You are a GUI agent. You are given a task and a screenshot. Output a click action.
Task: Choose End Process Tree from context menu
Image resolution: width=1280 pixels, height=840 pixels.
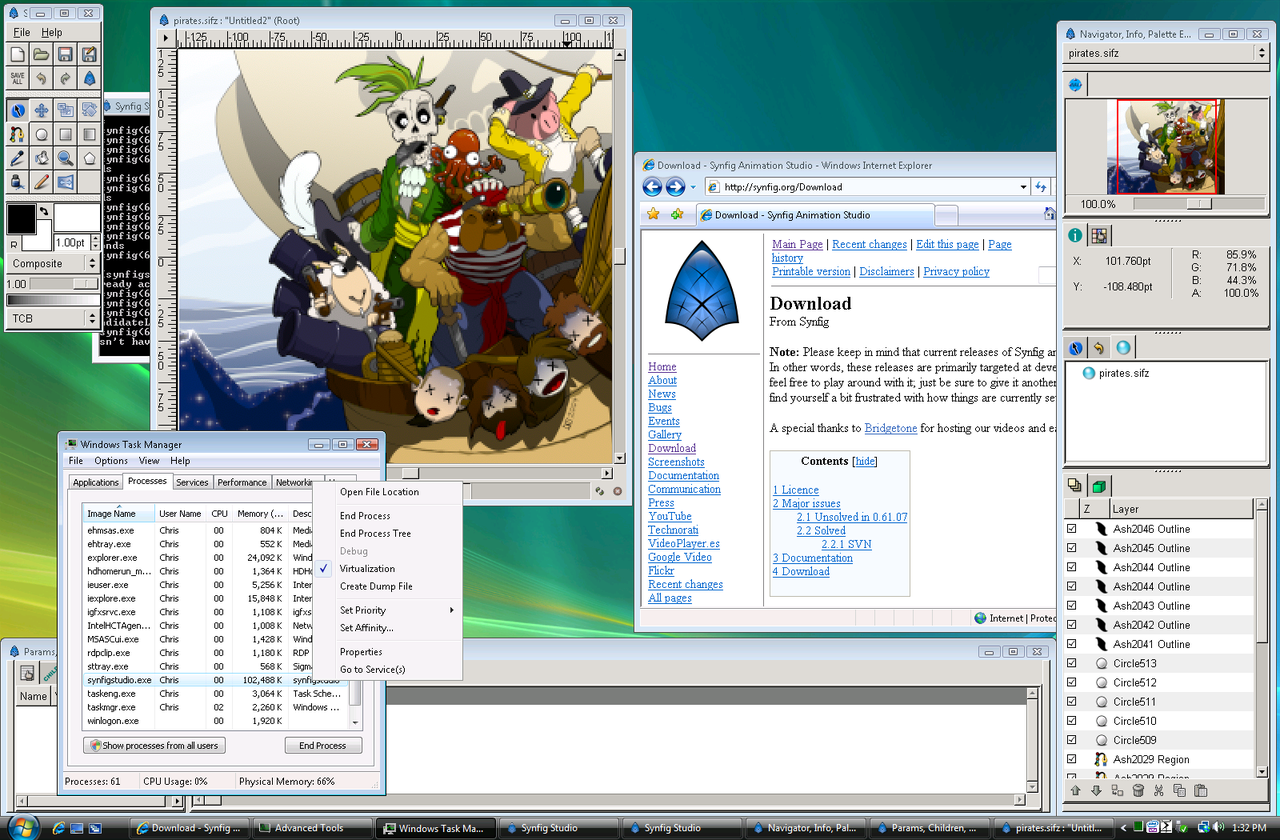[x=375, y=534]
